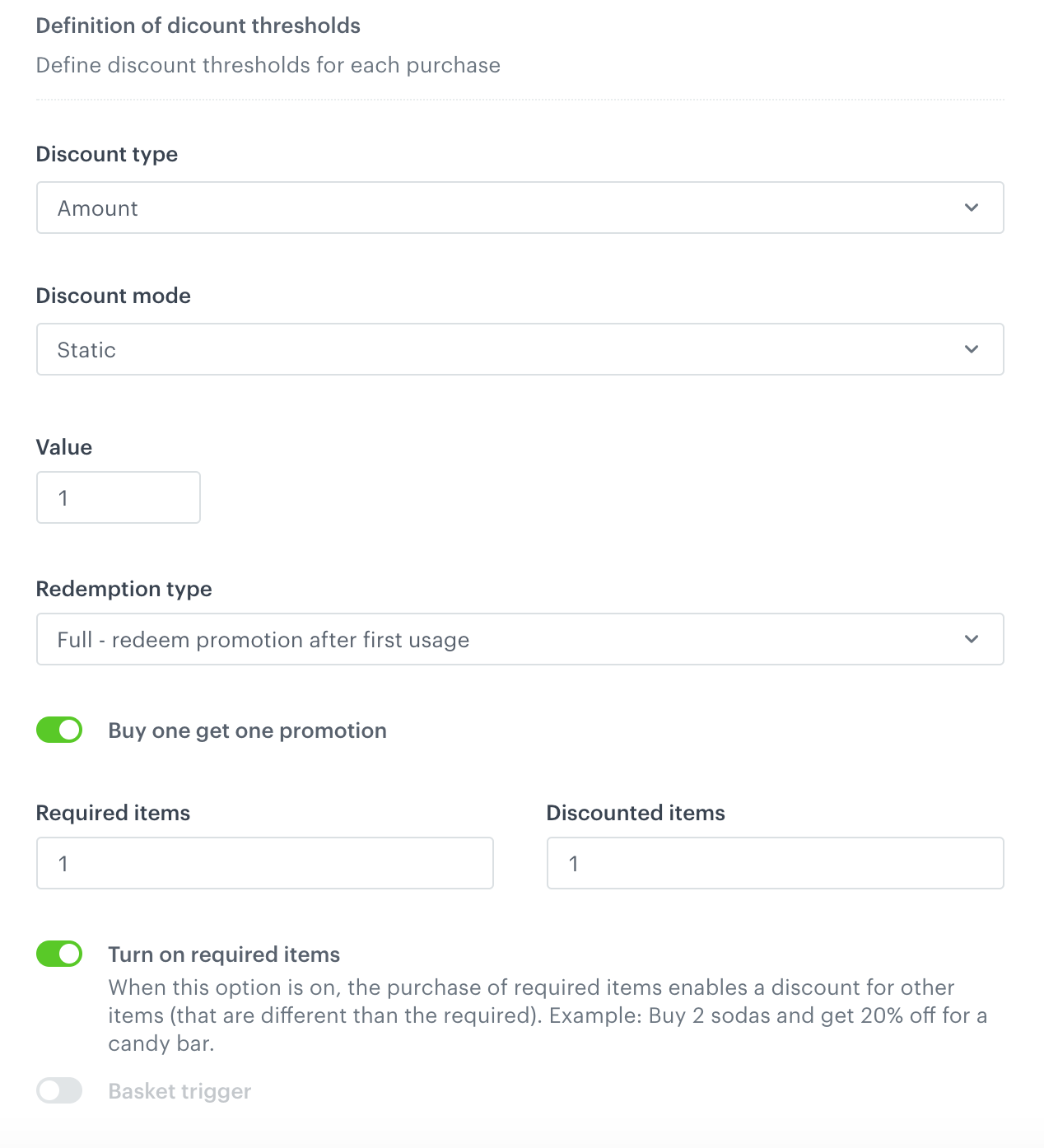
Task: Click the Buy one get one promotion label
Action: [x=247, y=730]
